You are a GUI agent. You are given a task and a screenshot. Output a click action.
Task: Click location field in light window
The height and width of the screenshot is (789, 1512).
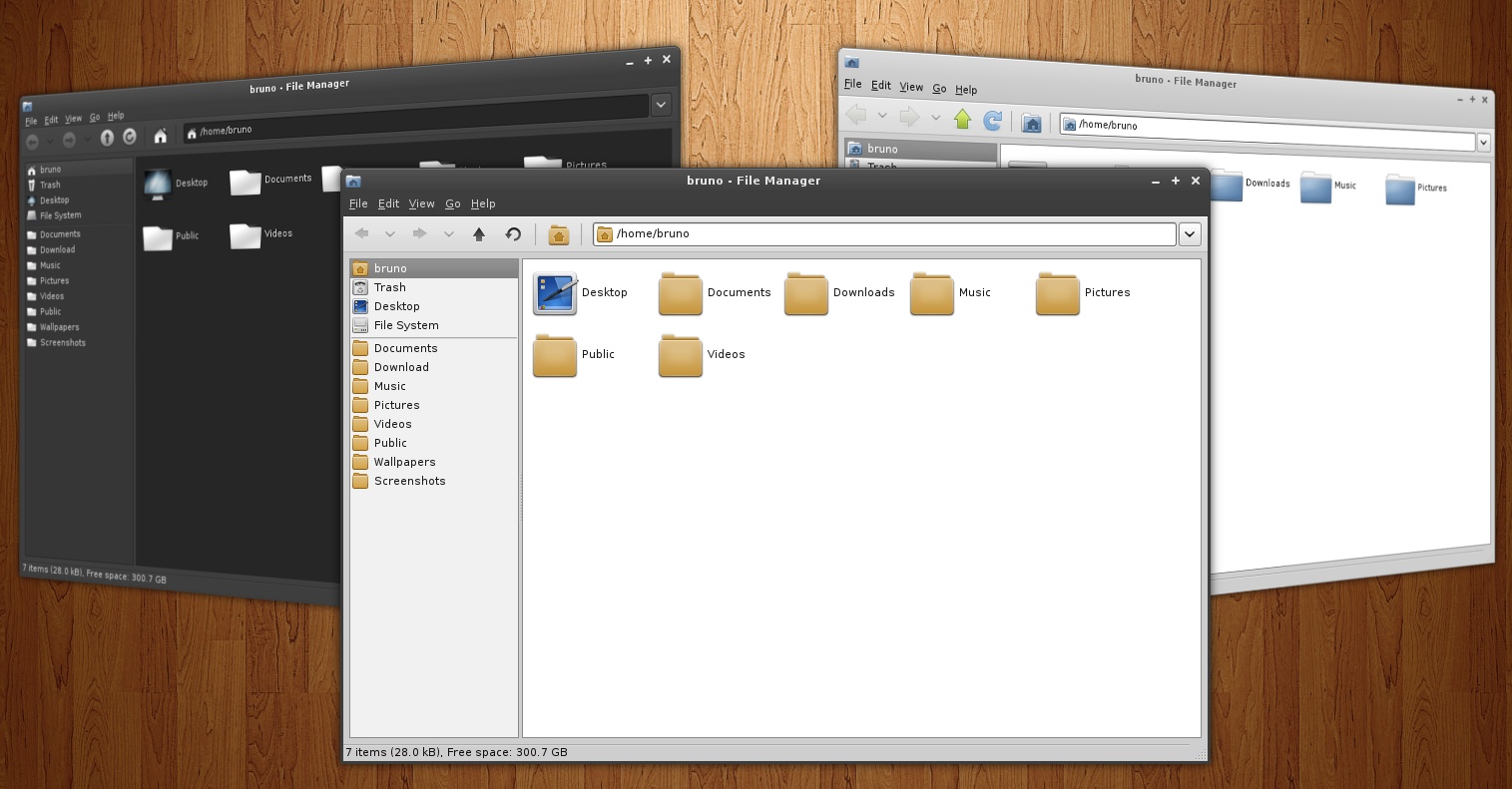[1267, 133]
